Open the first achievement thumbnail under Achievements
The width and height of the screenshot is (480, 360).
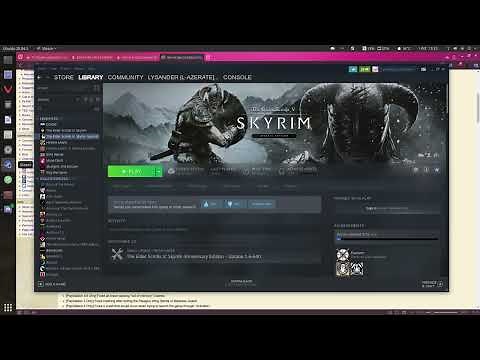coord(343,255)
